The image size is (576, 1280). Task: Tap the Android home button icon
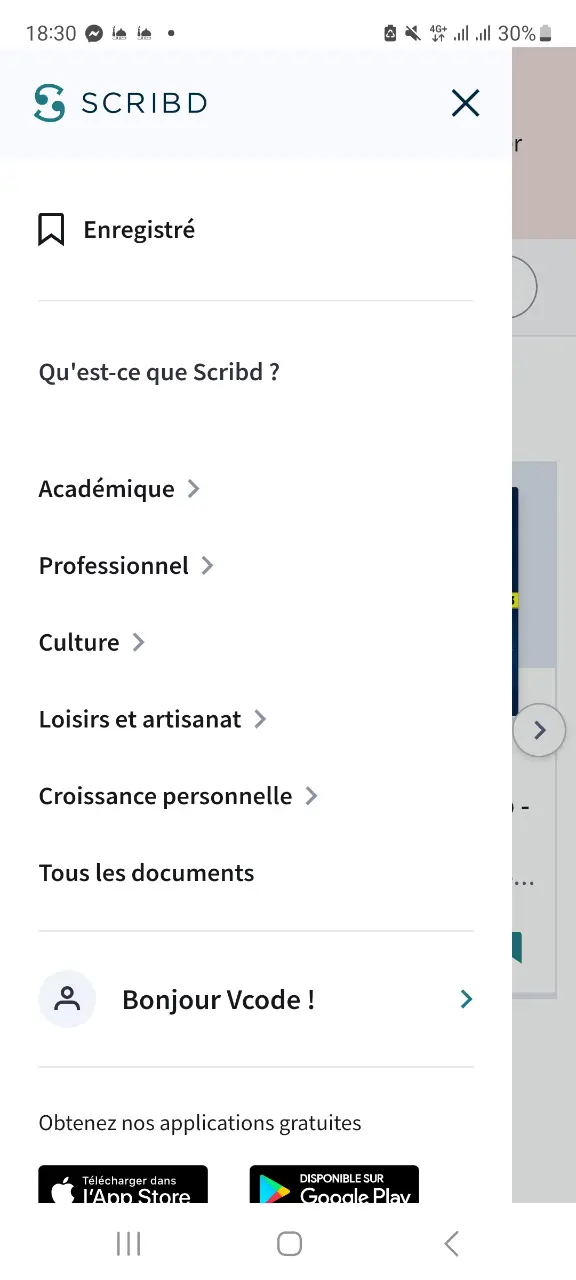point(289,1243)
